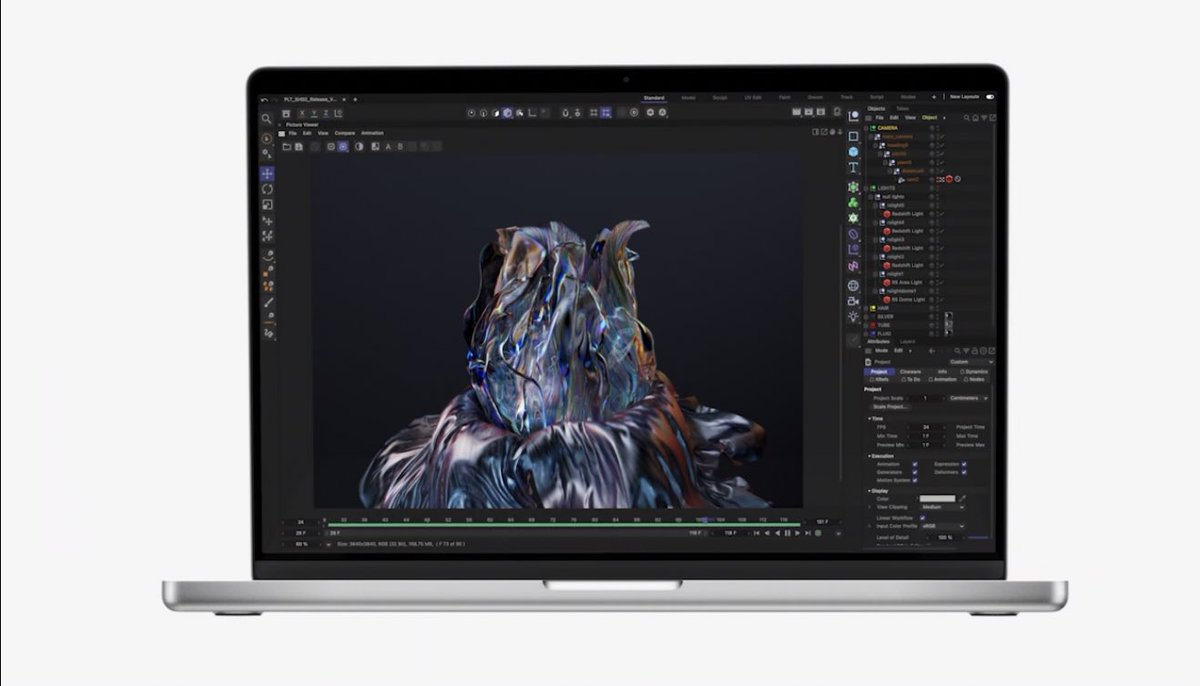Click the Brush tool in left toolbar

[x=267, y=302]
